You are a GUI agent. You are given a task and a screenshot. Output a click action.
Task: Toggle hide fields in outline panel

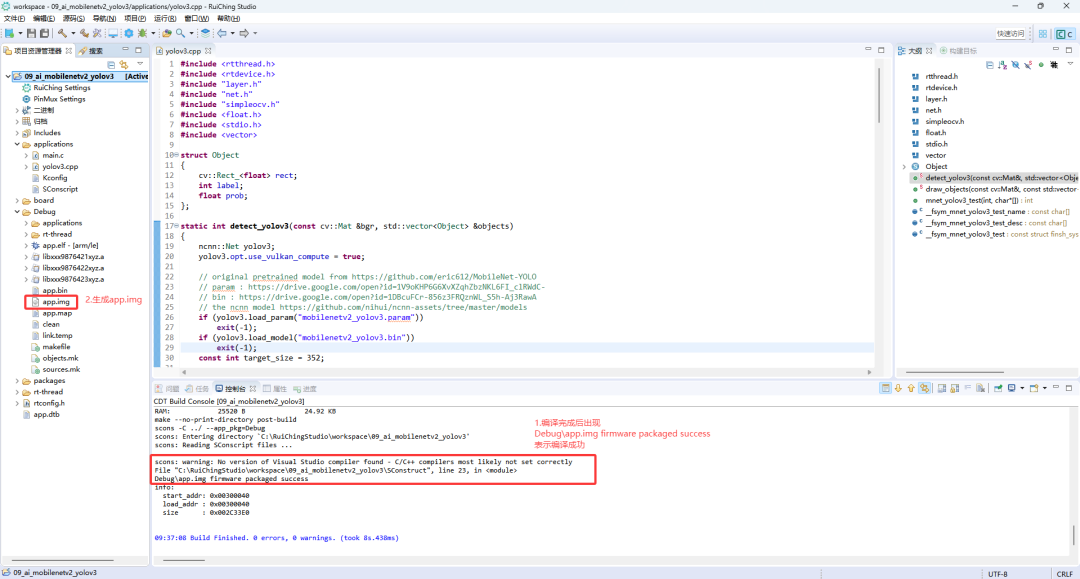click(x=1015, y=65)
